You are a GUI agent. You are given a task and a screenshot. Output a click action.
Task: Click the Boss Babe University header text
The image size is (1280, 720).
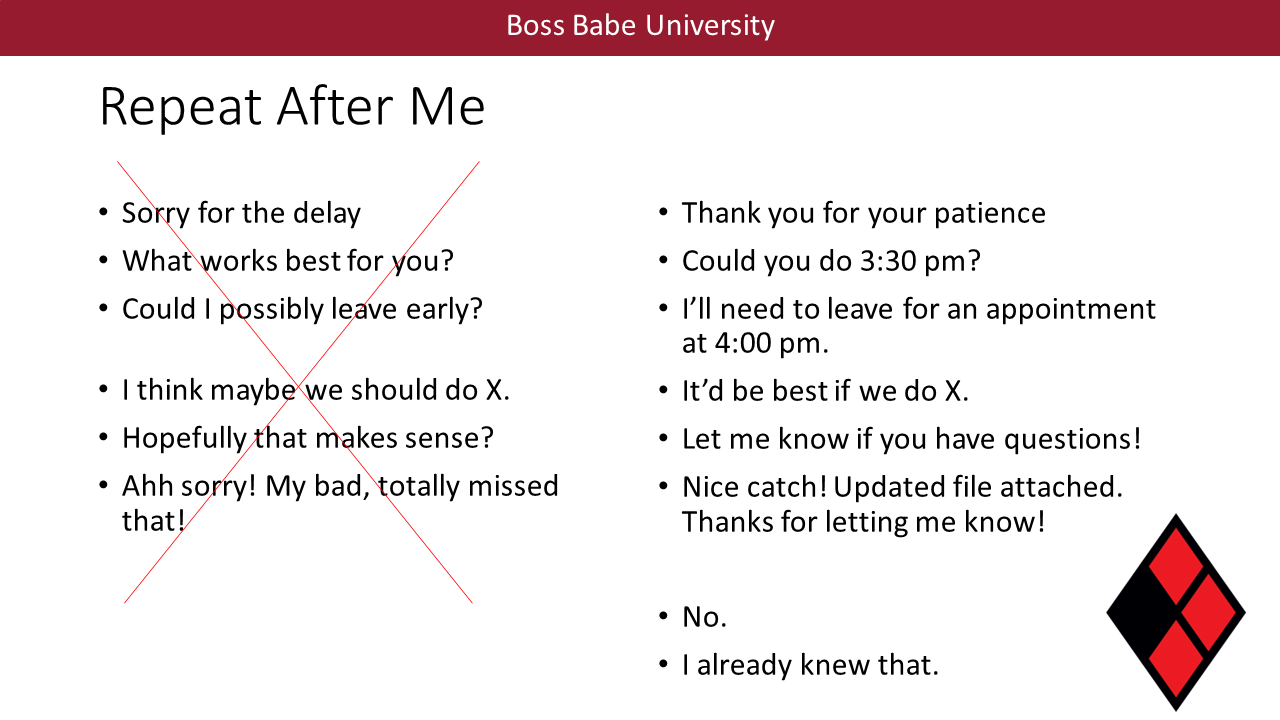click(x=640, y=25)
